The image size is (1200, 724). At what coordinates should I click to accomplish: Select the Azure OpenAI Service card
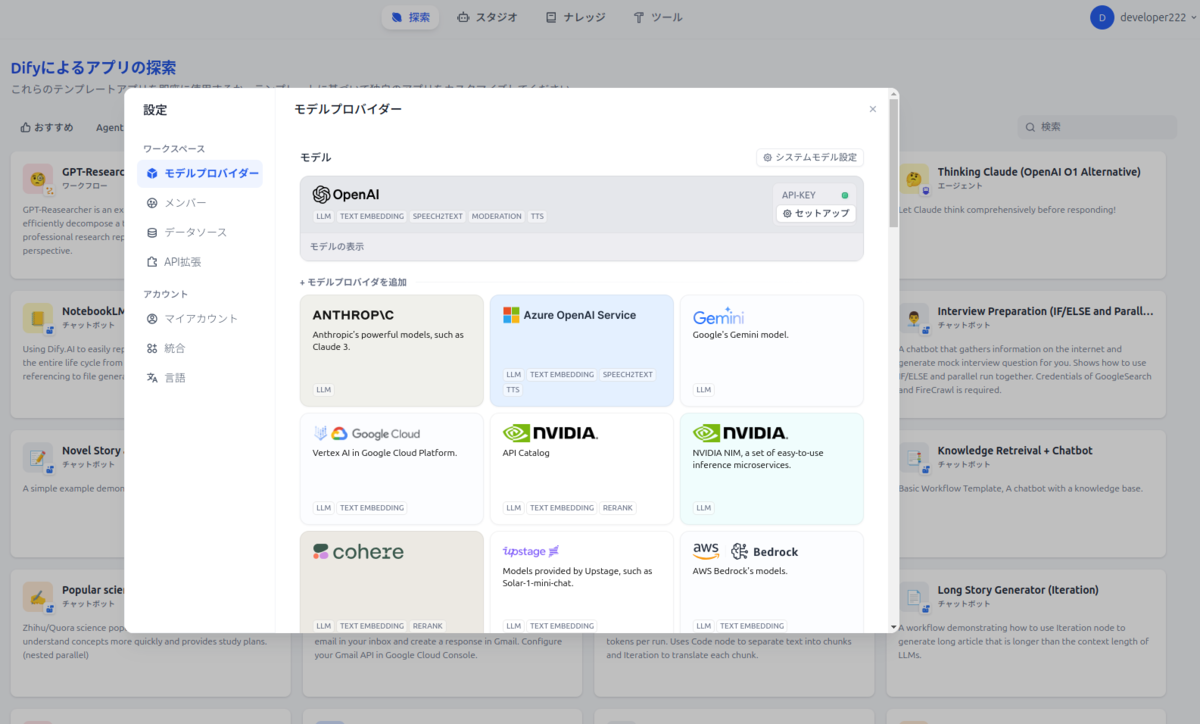(x=582, y=351)
